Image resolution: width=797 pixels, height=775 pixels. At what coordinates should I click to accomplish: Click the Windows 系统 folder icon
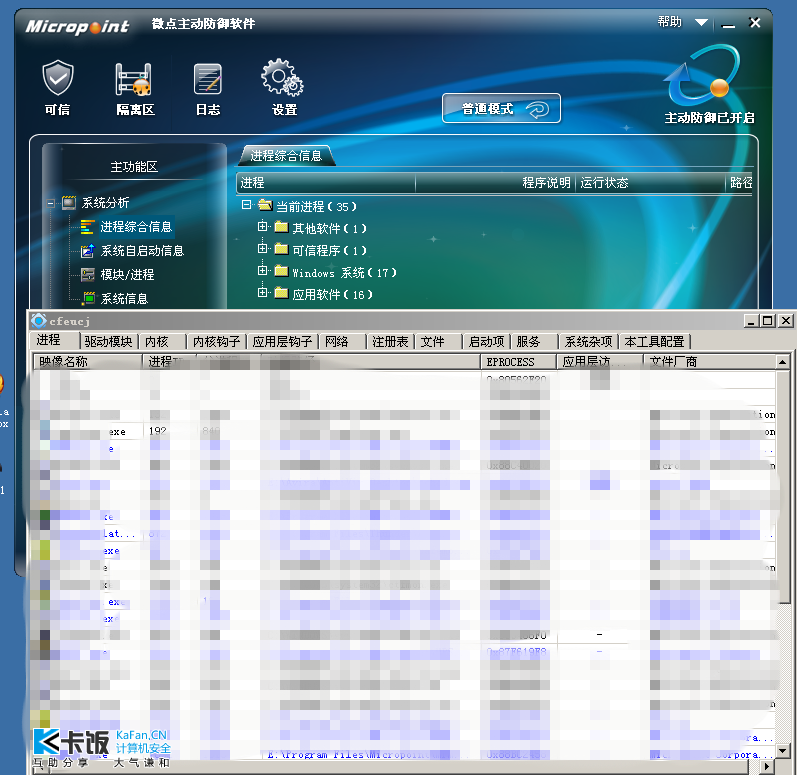click(281, 271)
